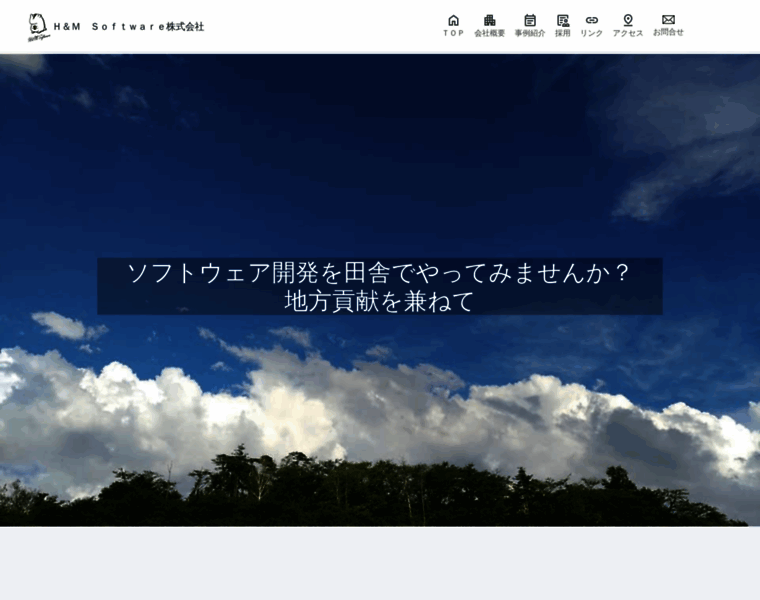Open the 採用 recruitment icon
Screen dimensions: 760x600
point(563,20)
